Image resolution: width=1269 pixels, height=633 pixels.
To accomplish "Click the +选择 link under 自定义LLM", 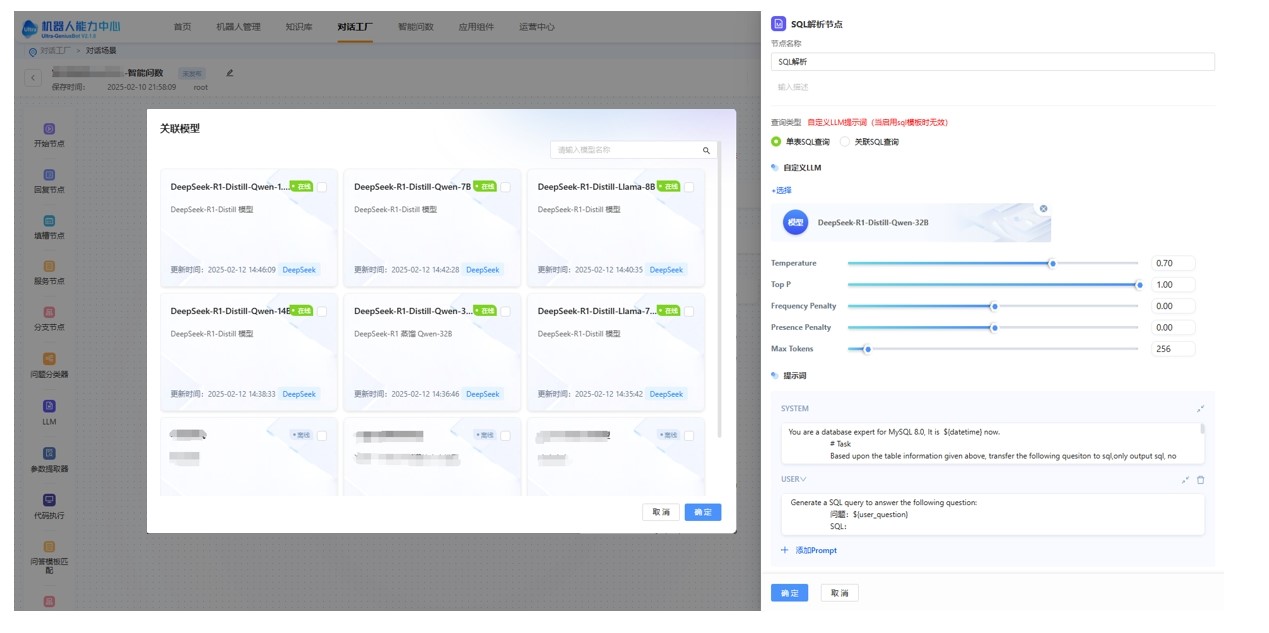I will click(x=781, y=190).
